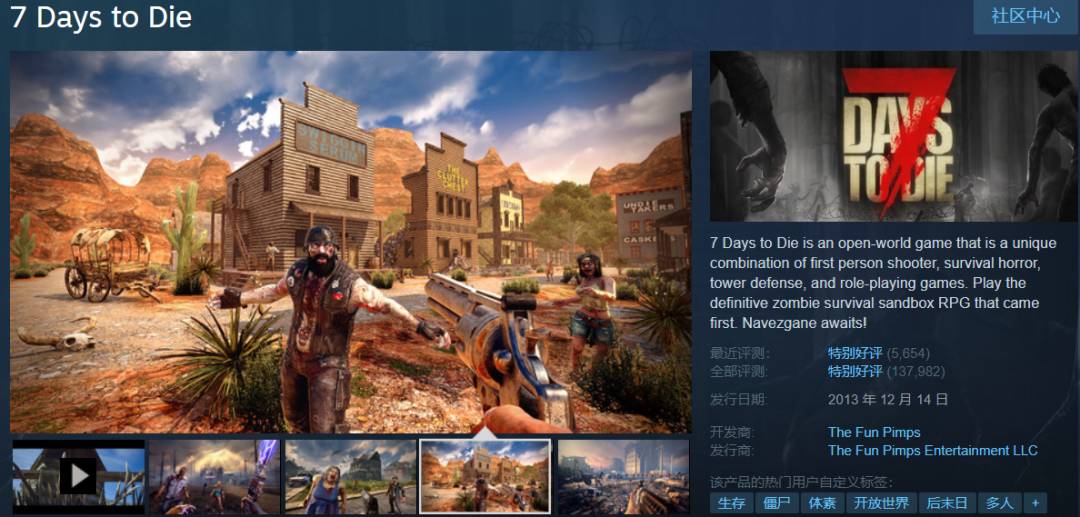Click the 全部评测 label
This screenshot has width=1080, height=517.
(740, 372)
